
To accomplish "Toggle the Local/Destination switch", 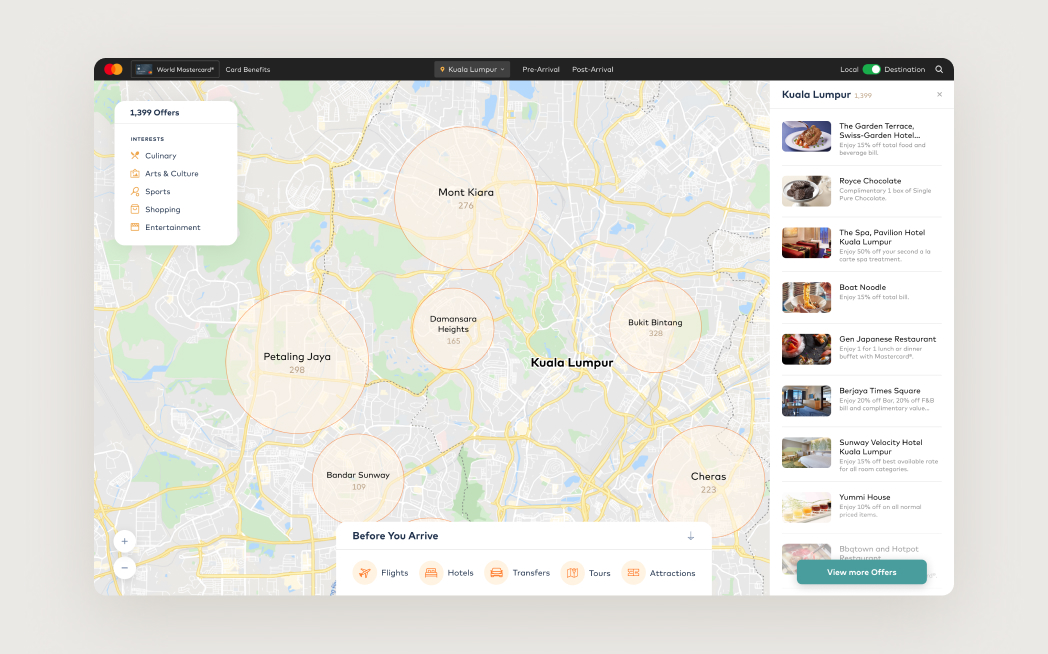I will pyautogui.click(x=872, y=69).
